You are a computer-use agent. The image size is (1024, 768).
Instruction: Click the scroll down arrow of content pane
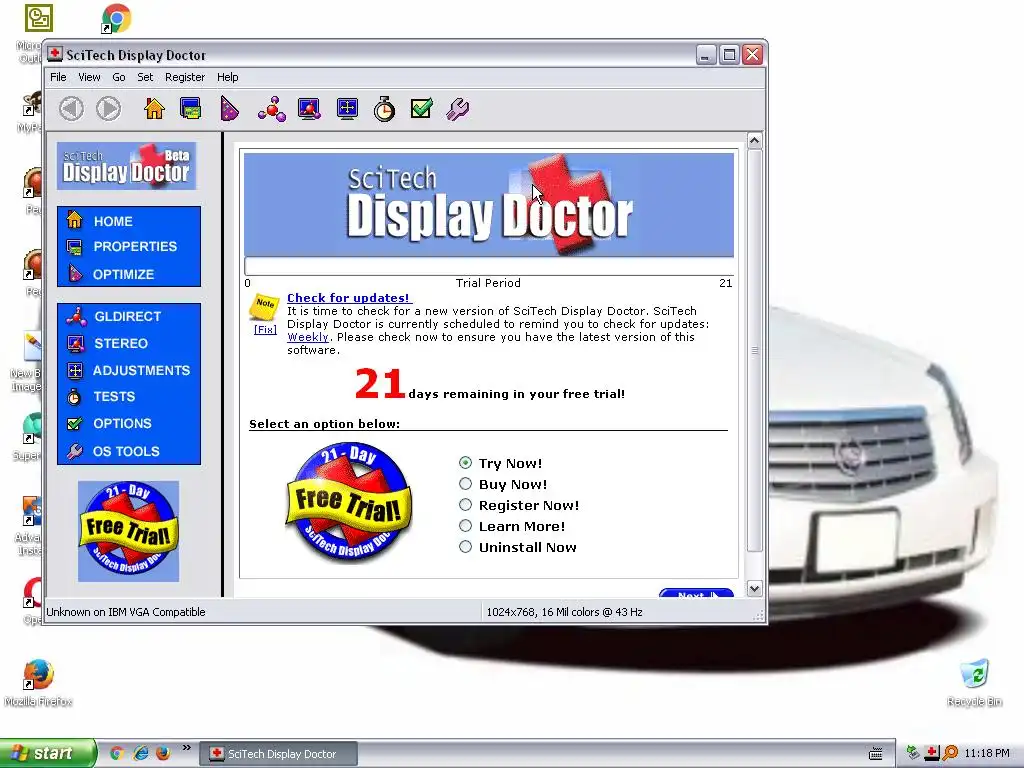click(x=754, y=588)
